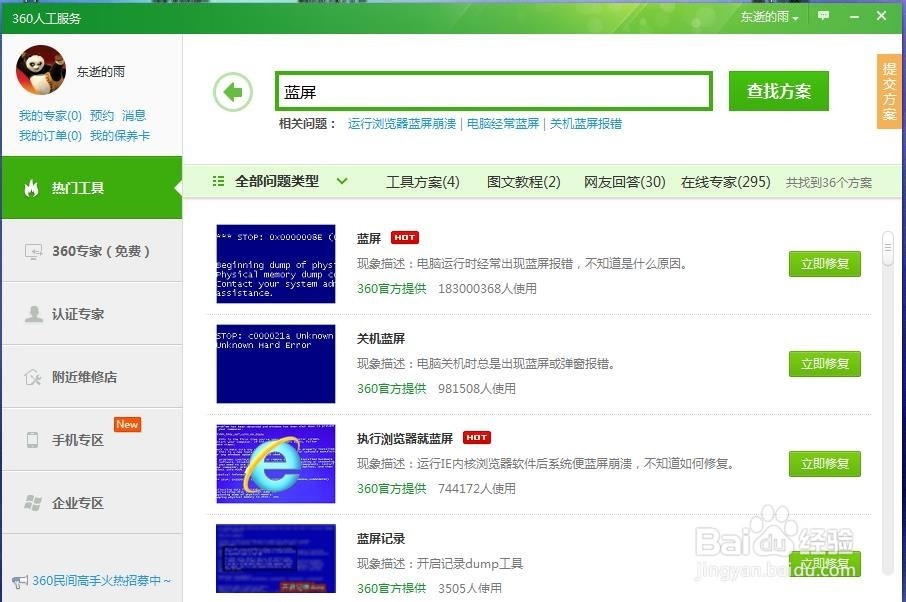Click the search field containing 蓝屏
Screen dimensions: 906x602
pyautogui.click(x=494, y=91)
